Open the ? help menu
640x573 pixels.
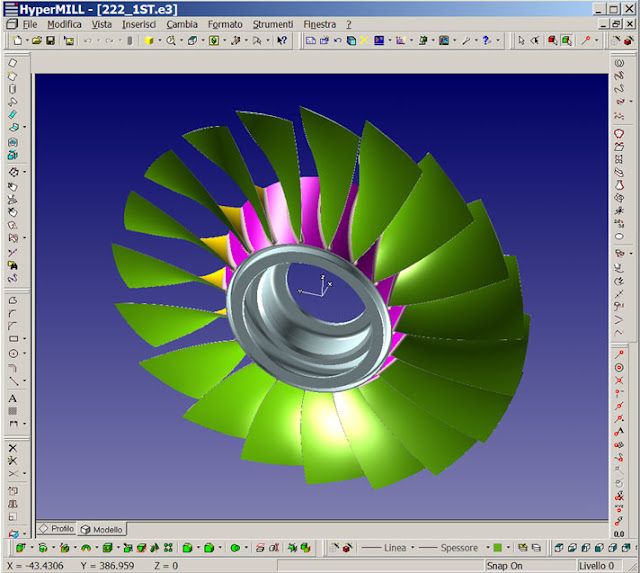point(349,24)
